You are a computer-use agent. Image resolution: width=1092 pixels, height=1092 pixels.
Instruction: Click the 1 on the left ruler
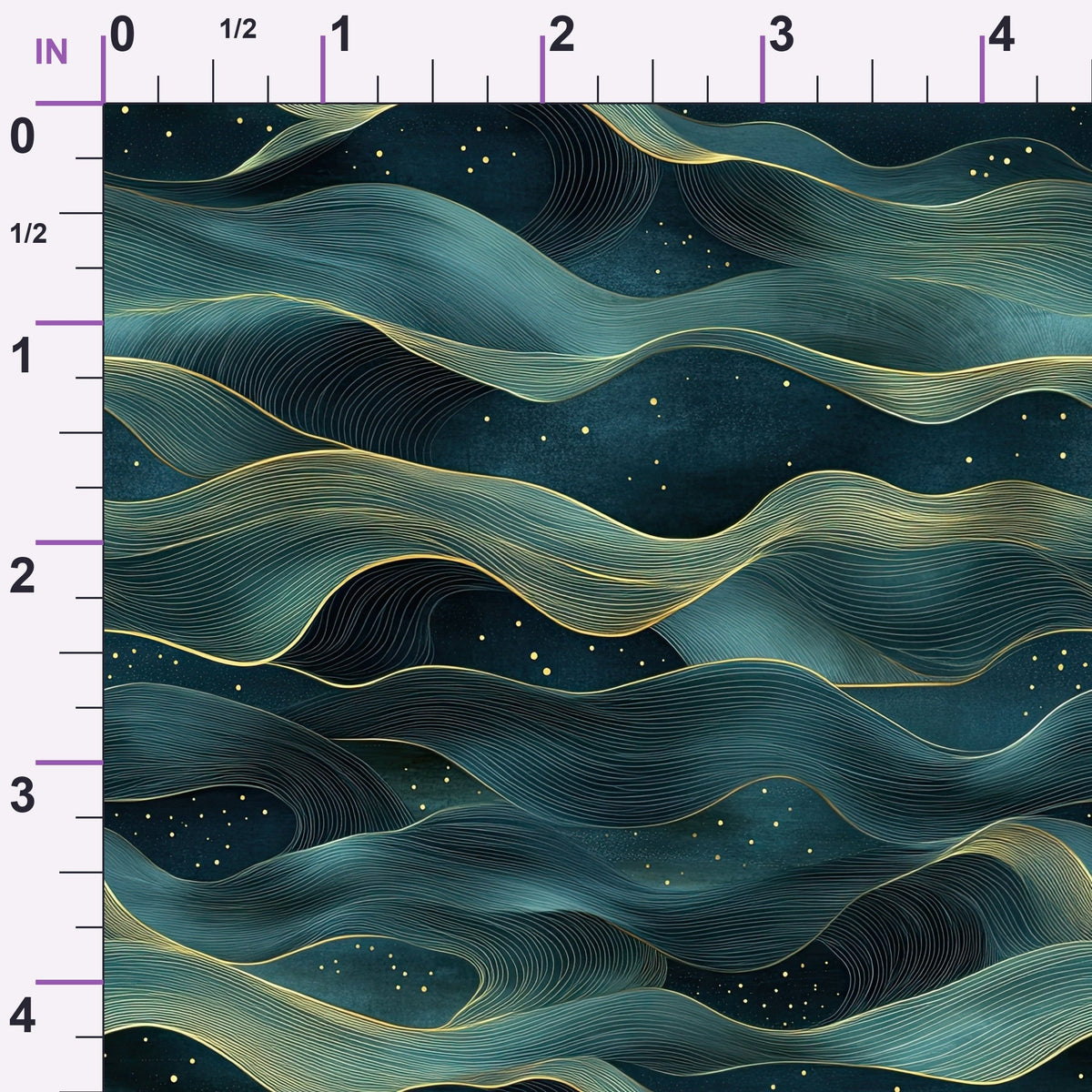(x=22, y=357)
